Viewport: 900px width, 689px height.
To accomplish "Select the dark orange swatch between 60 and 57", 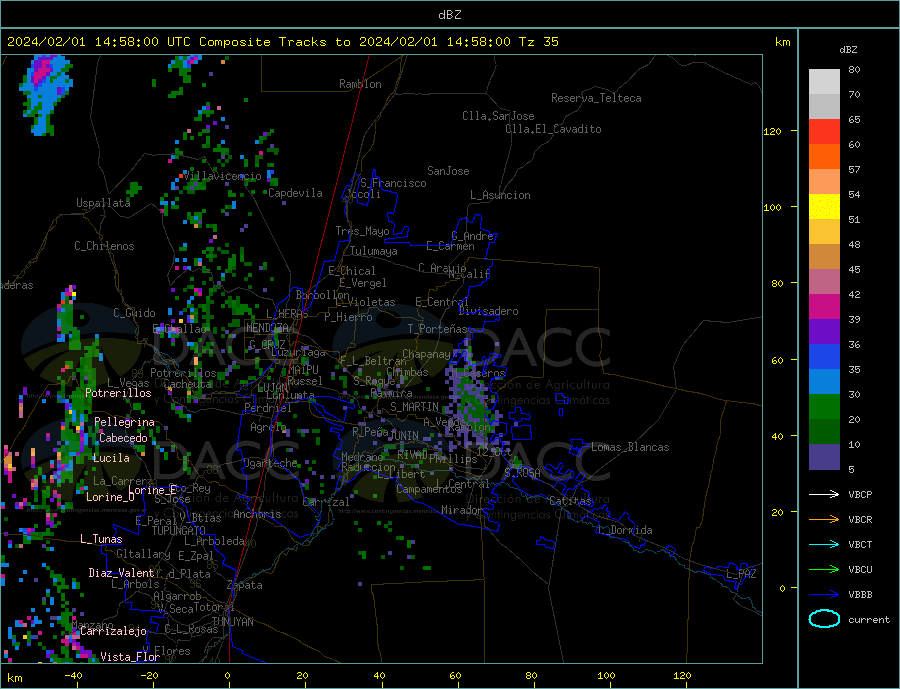I will coord(824,157).
